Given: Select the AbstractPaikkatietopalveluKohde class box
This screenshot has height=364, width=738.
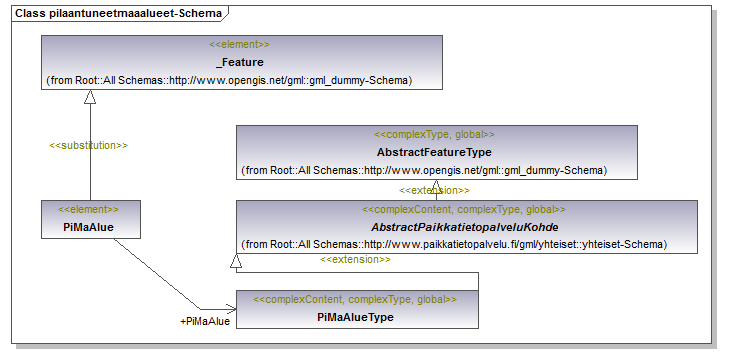Looking at the screenshot, I should [467, 227].
